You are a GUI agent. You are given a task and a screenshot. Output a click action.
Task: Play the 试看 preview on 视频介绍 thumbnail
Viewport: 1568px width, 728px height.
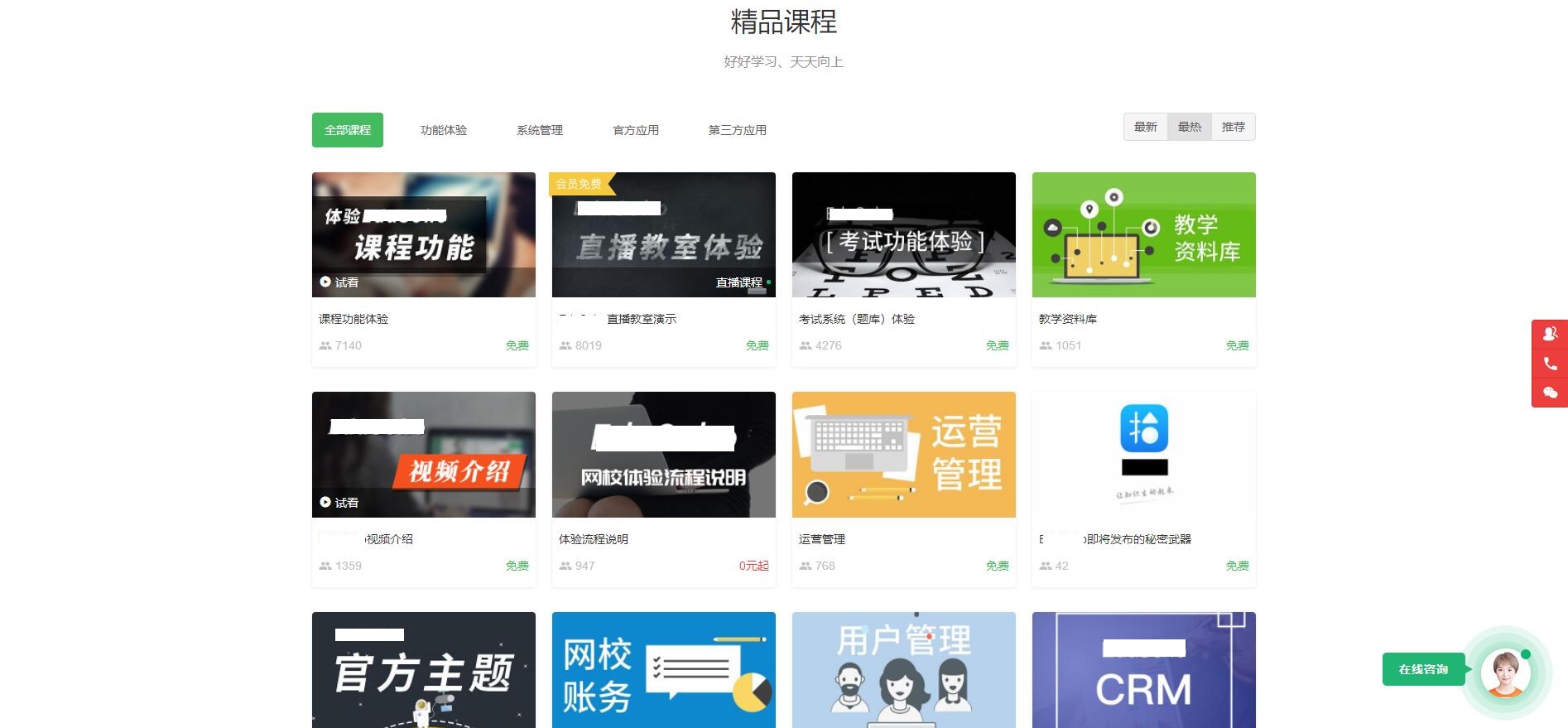pyautogui.click(x=339, y=503)
